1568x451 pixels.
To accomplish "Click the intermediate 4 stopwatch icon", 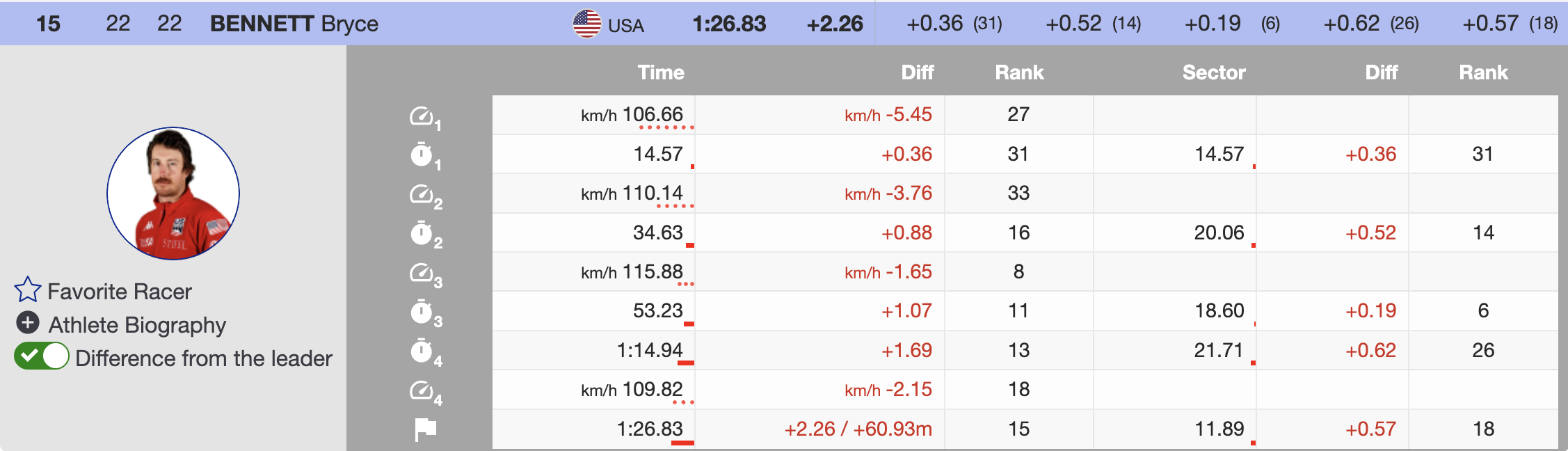I will [422, 351].
